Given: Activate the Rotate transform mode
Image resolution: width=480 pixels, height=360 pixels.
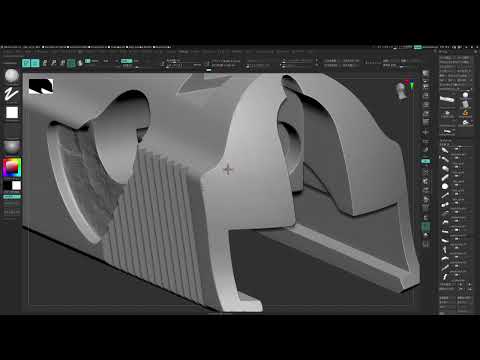Looking at the screenshot, I should 62,63.
